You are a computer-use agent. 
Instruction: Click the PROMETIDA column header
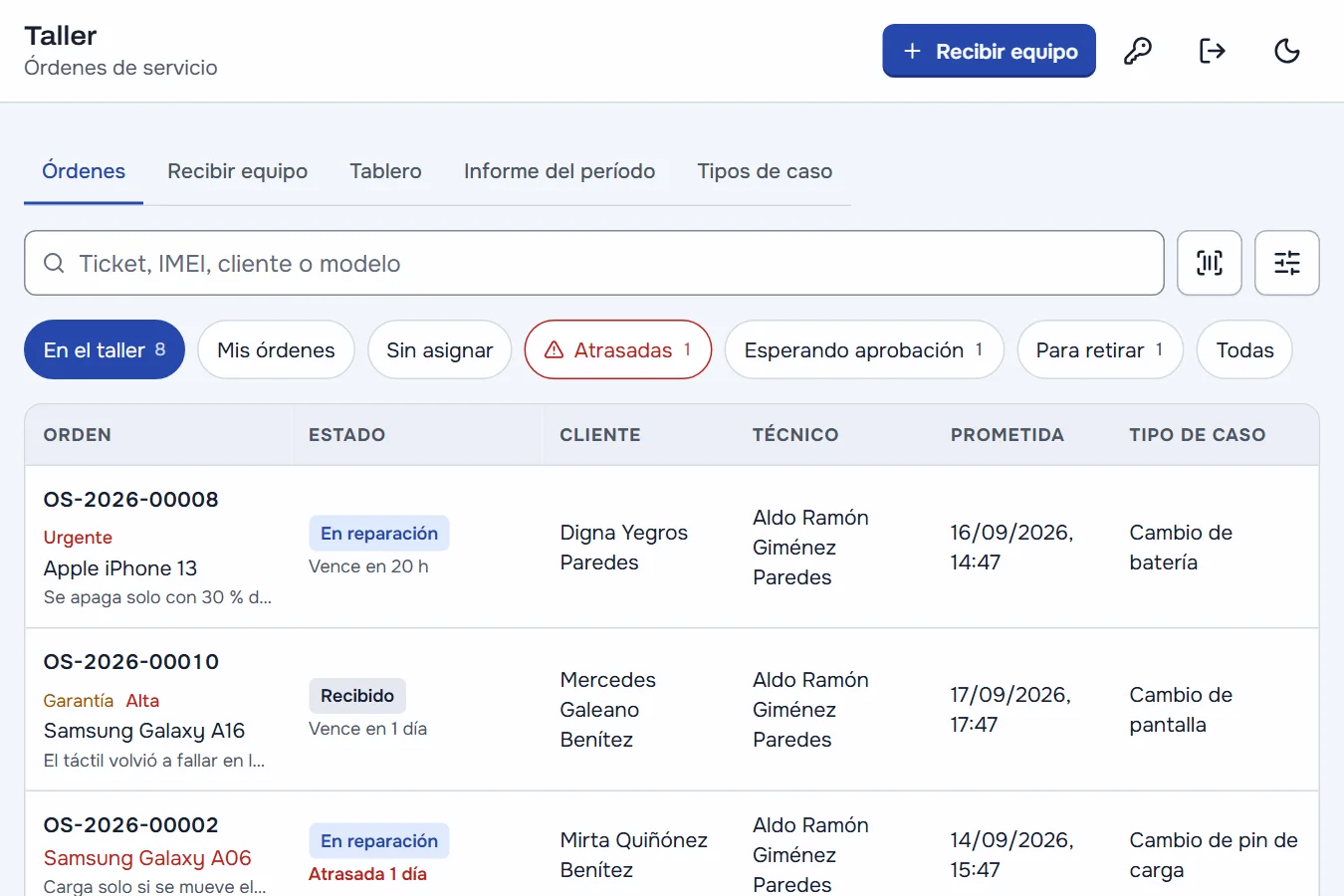(1008, 435)
